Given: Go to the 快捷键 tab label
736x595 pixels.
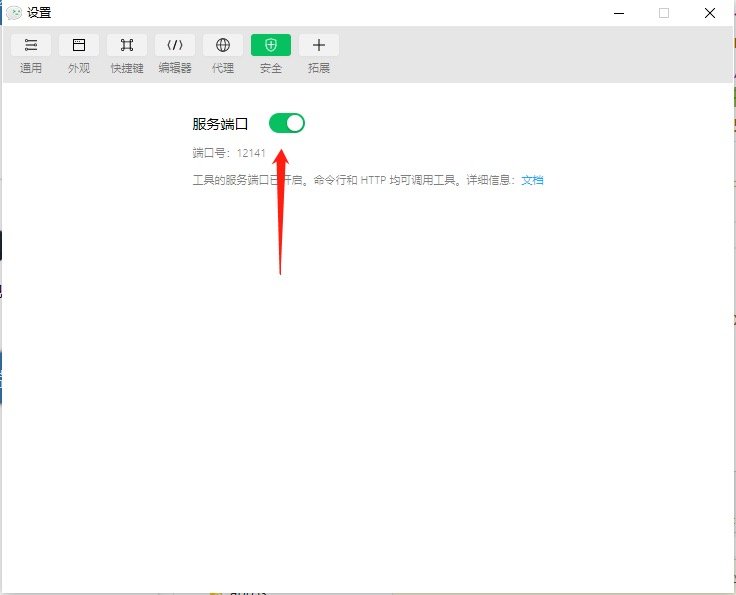Looking at the screenshot, I should pos(127,68).
